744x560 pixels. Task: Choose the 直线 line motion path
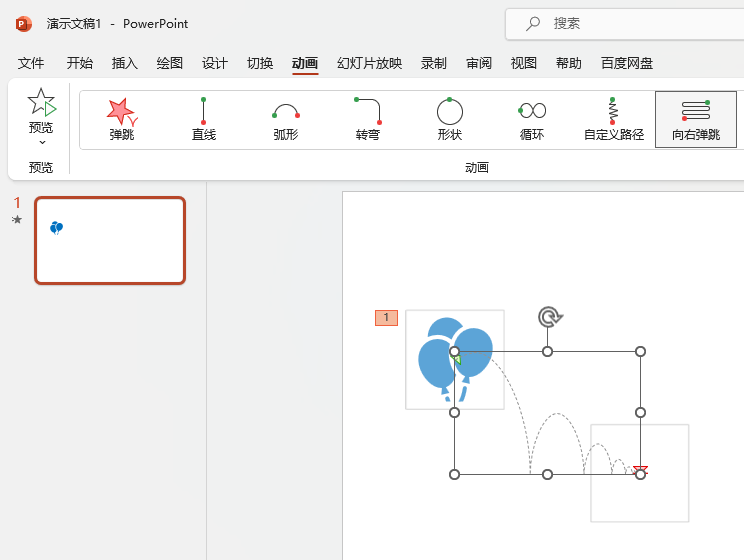[204, 120]
